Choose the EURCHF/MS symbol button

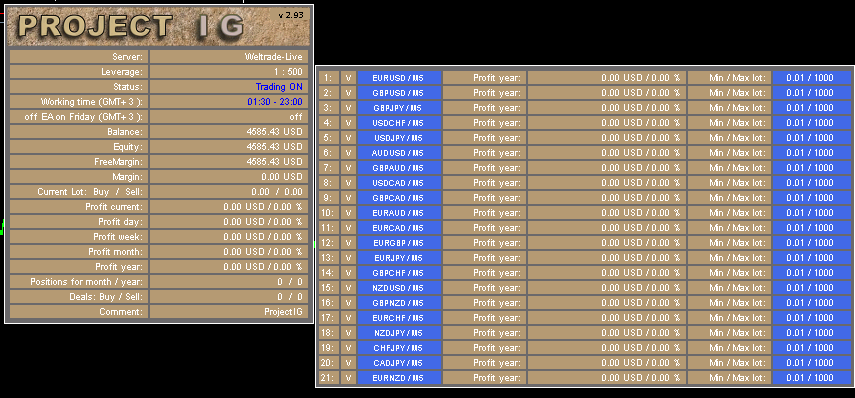click(399, 318)
